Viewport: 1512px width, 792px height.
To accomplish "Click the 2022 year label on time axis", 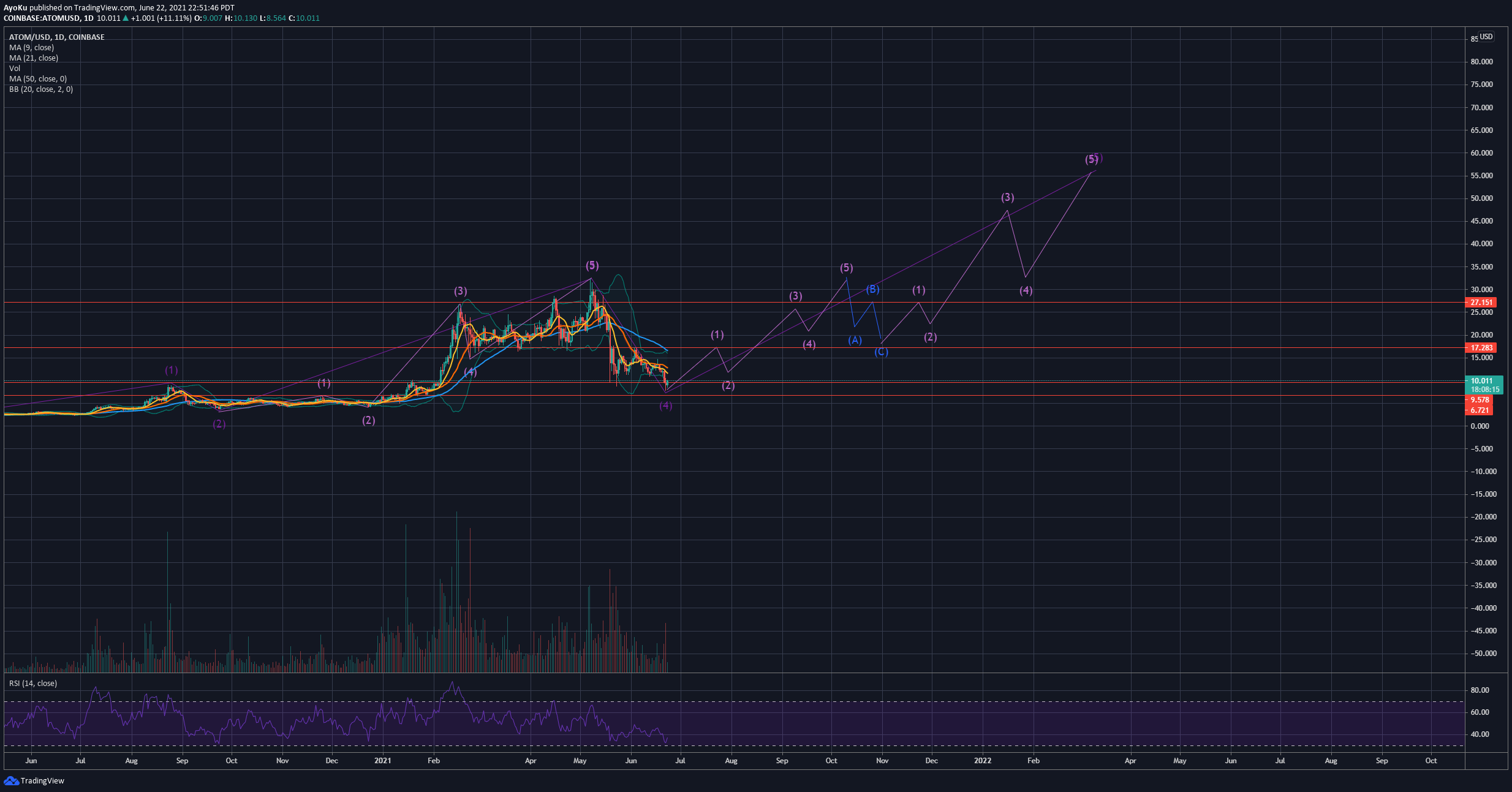I will (983, 761).
